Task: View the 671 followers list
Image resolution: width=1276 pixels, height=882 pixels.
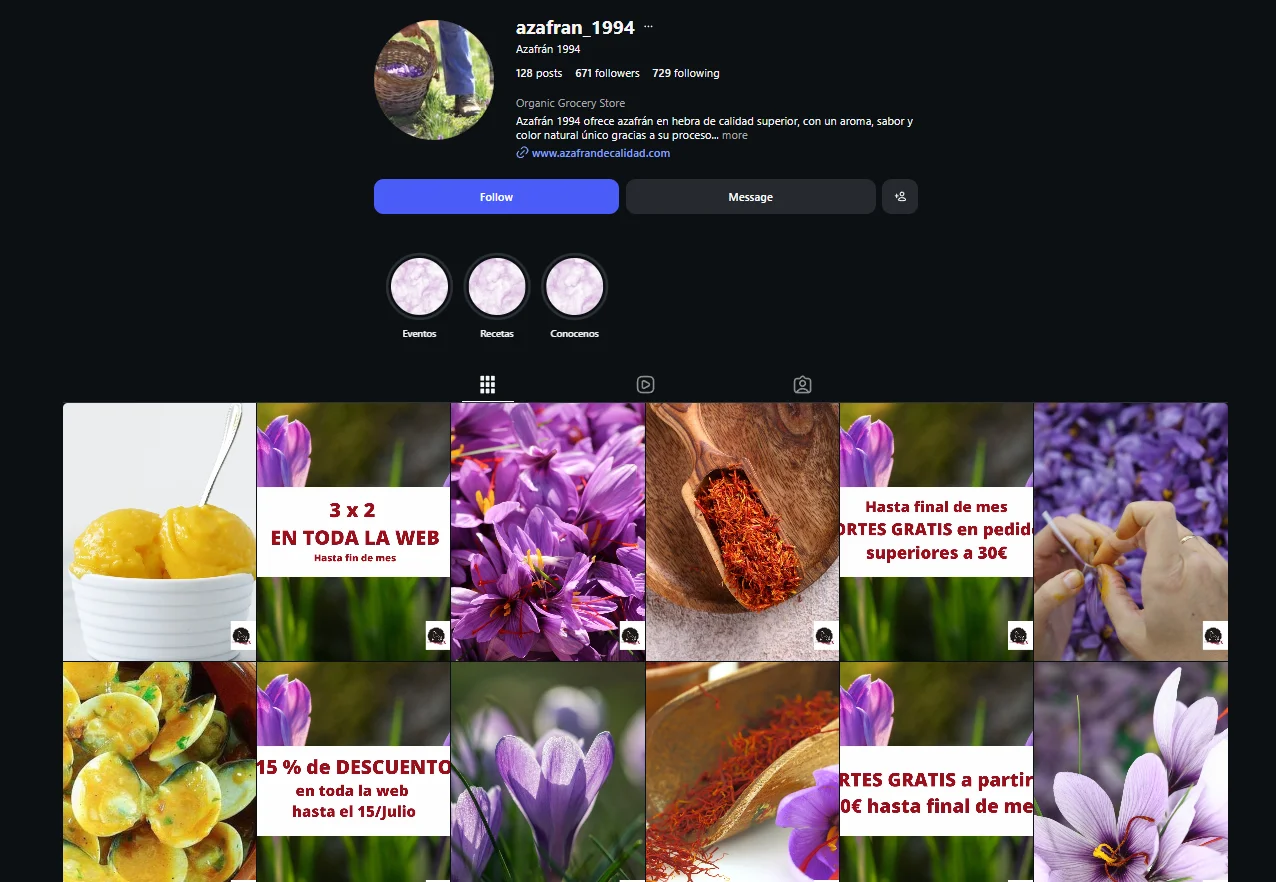Action: [x=607, y=73]
